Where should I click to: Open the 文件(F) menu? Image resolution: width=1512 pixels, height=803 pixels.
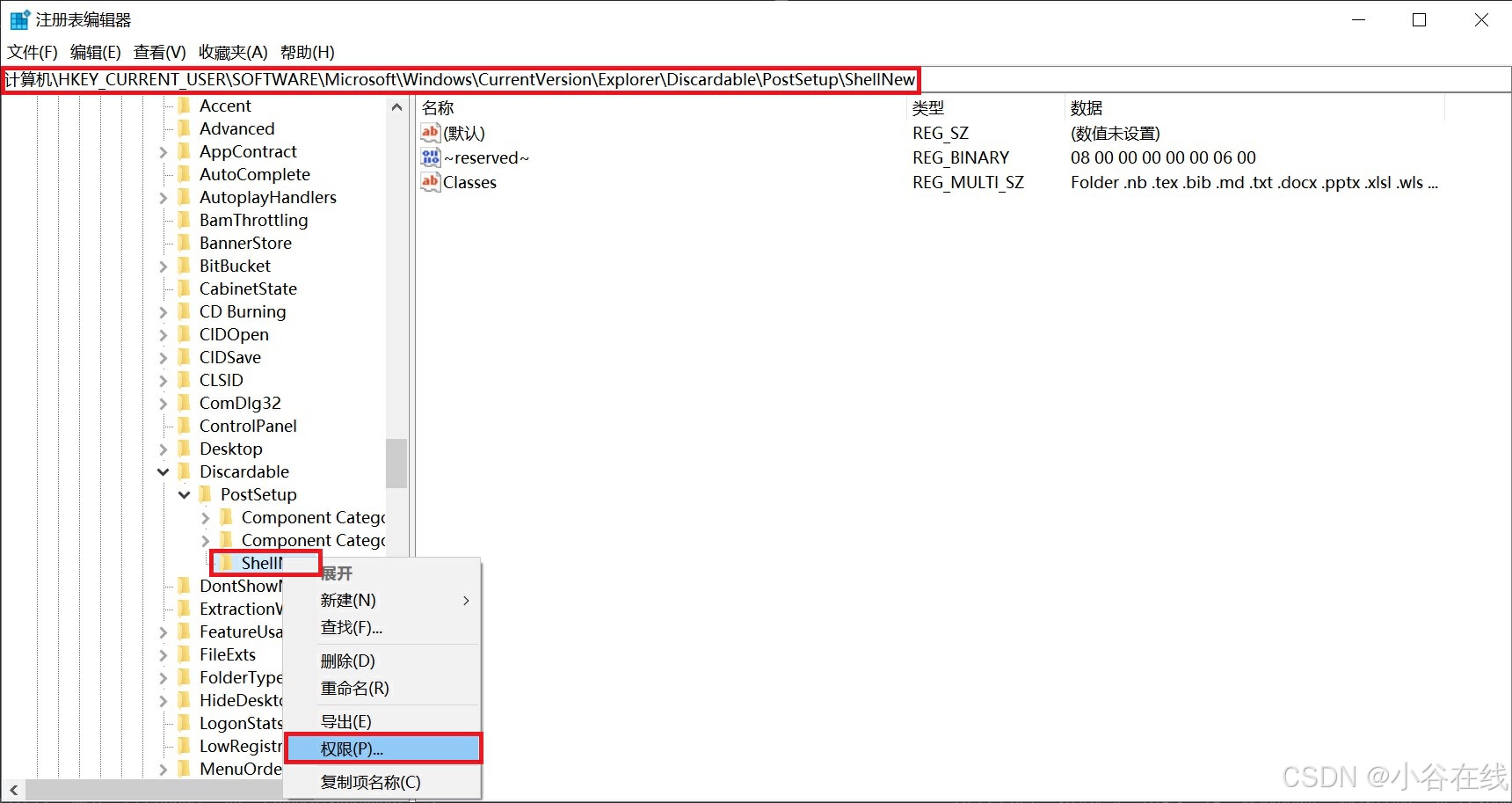tap(33, 52)
